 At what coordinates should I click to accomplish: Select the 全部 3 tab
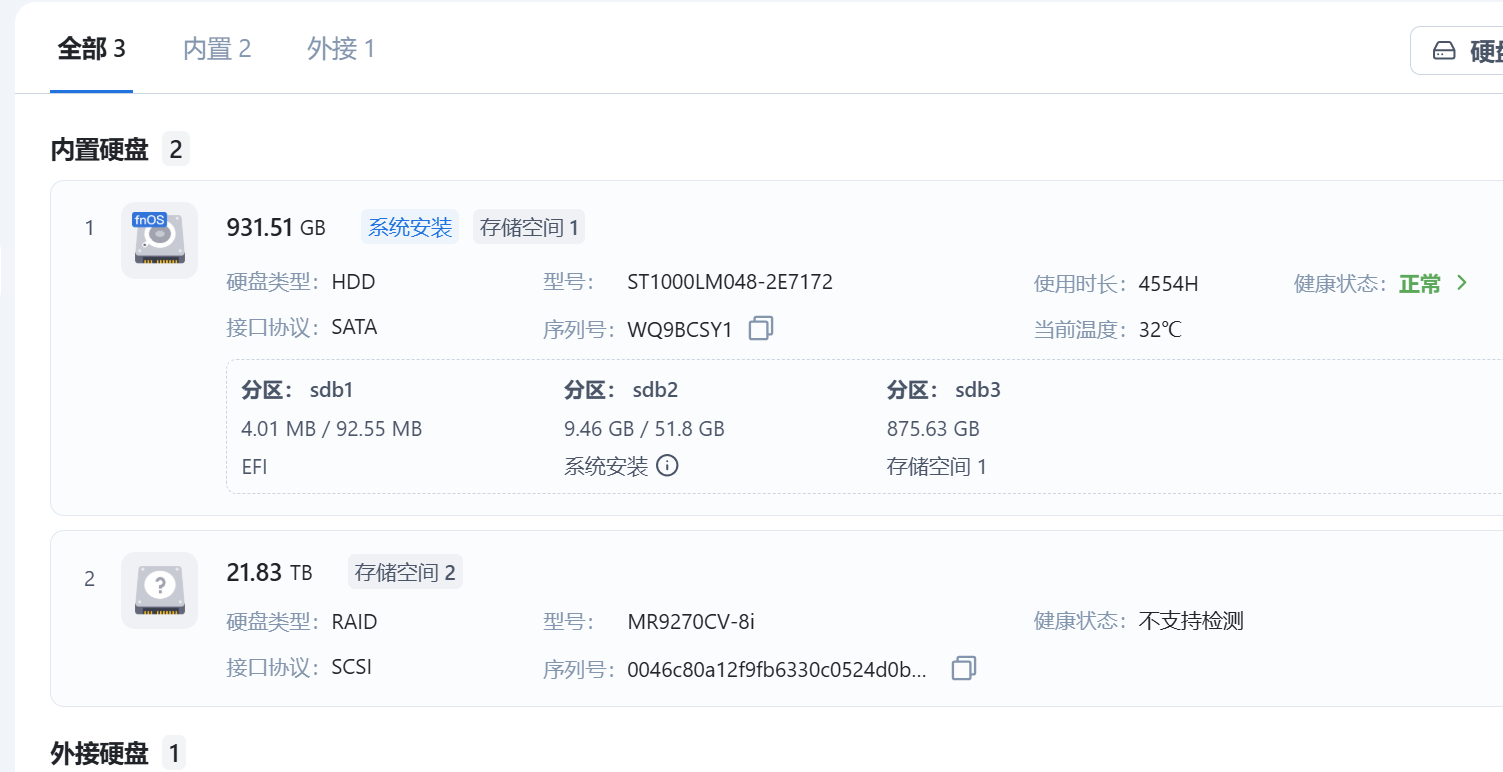point(90,48)
